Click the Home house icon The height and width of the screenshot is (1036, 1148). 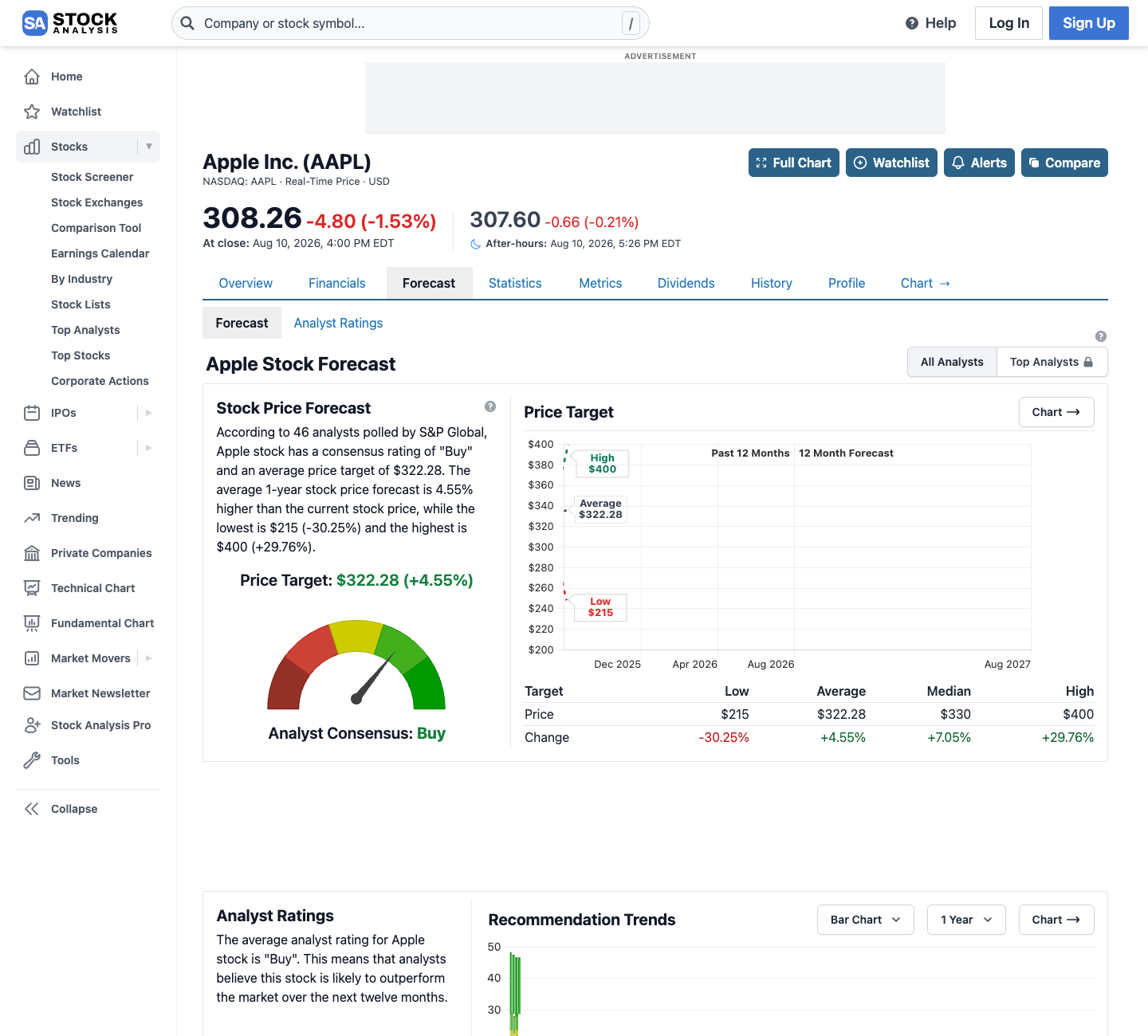(x=32, y=77)
